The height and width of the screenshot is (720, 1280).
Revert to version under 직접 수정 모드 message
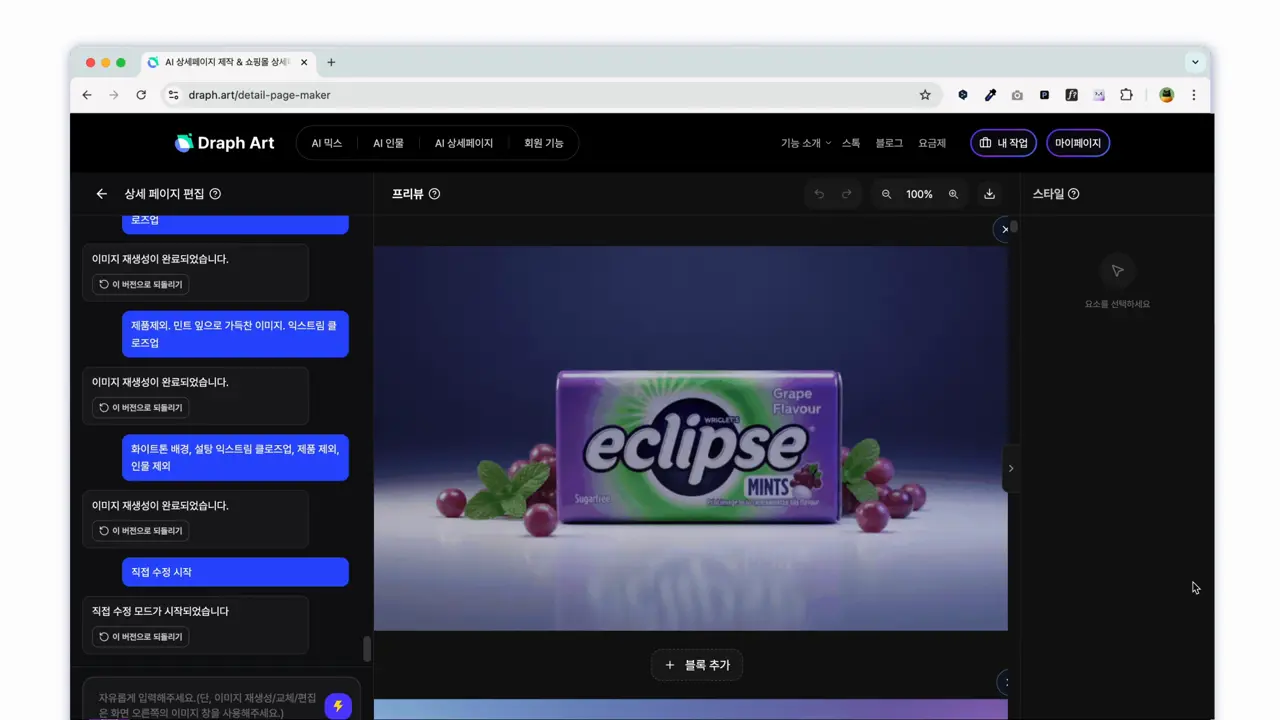tap(140, 637)
